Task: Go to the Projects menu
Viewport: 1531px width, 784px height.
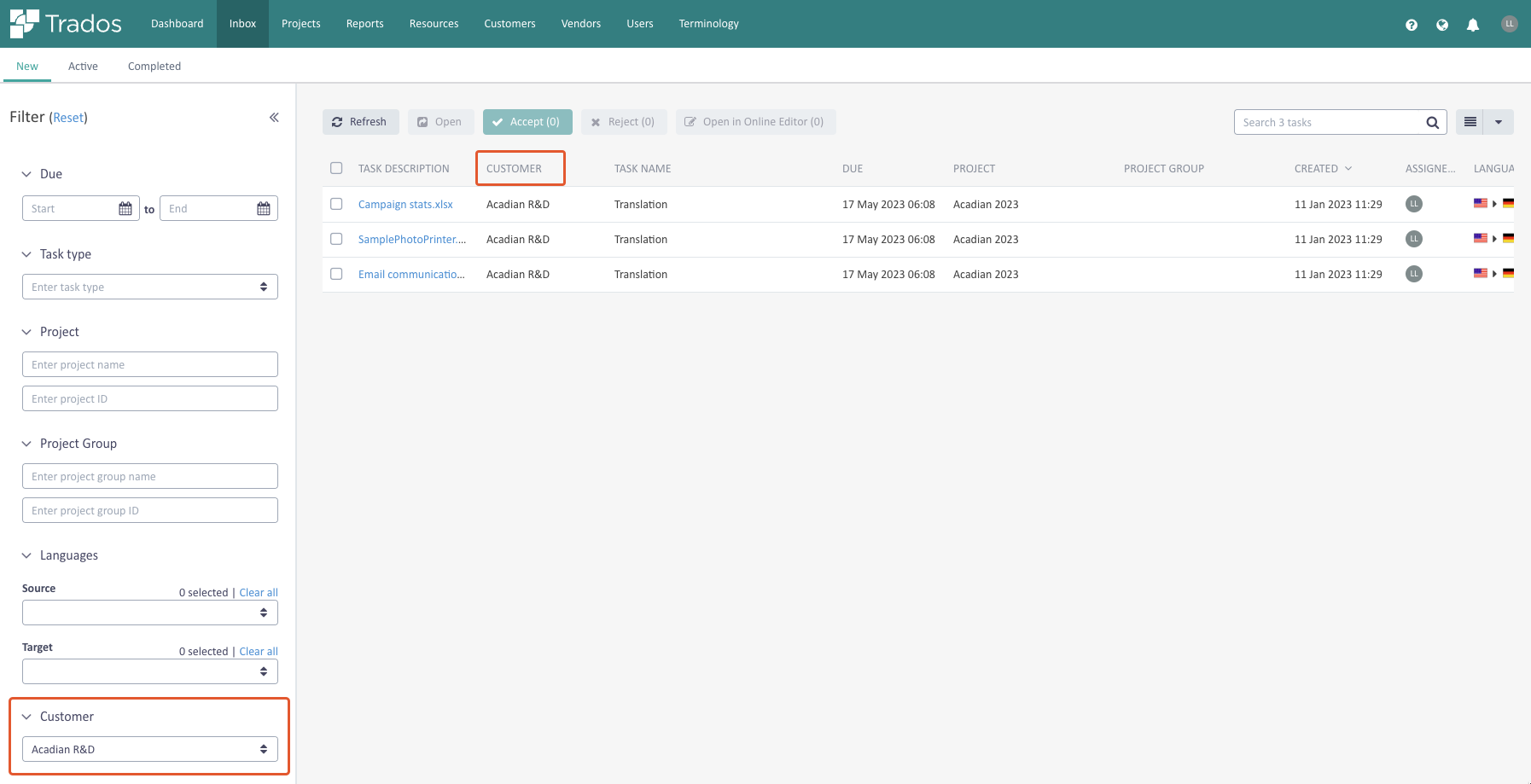Action: pos(301,24)
